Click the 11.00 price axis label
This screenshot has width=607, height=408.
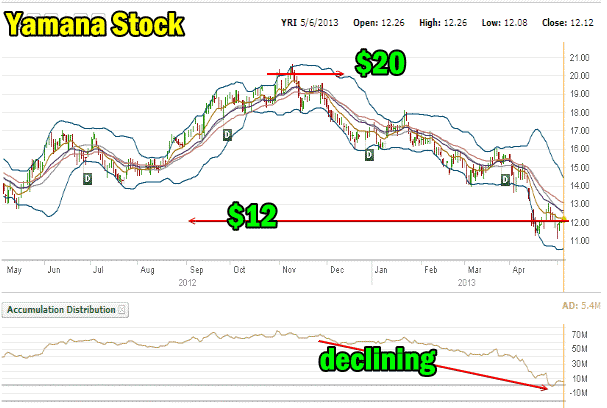pos(580,241)
